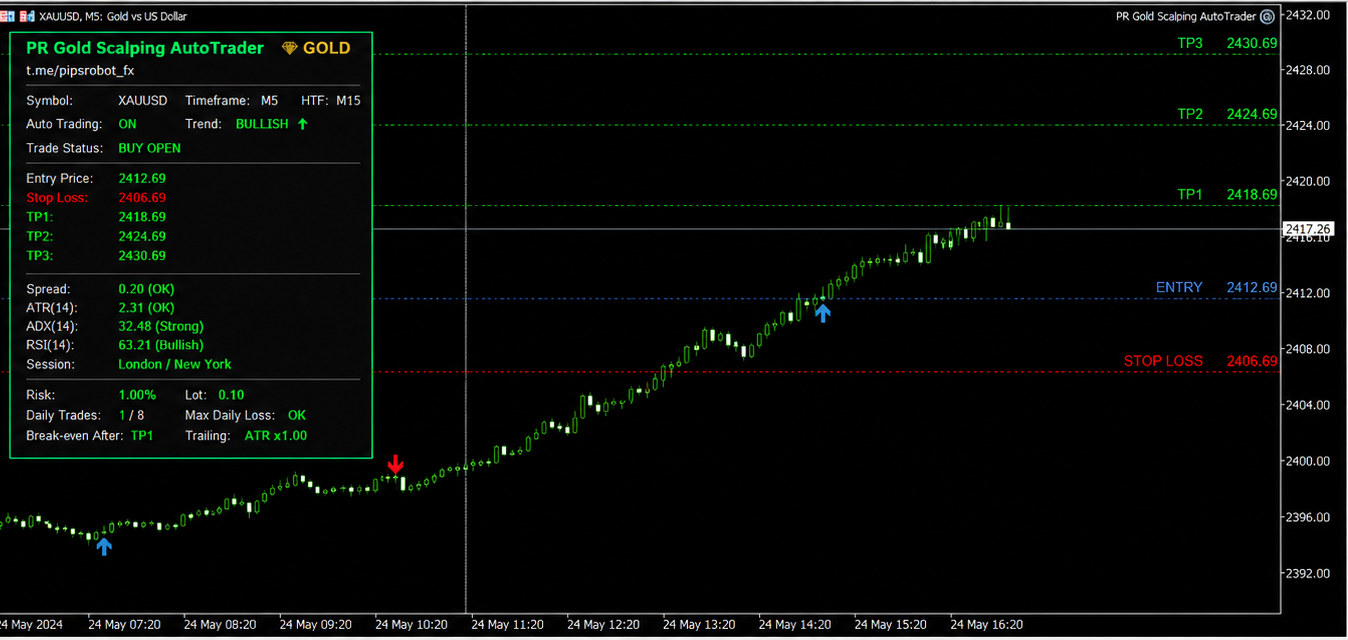The height and width of the screenshot is (640, 1348).
Task: Click the current price tag 2417.26 on price axis
Action: tap(1308, 229)
